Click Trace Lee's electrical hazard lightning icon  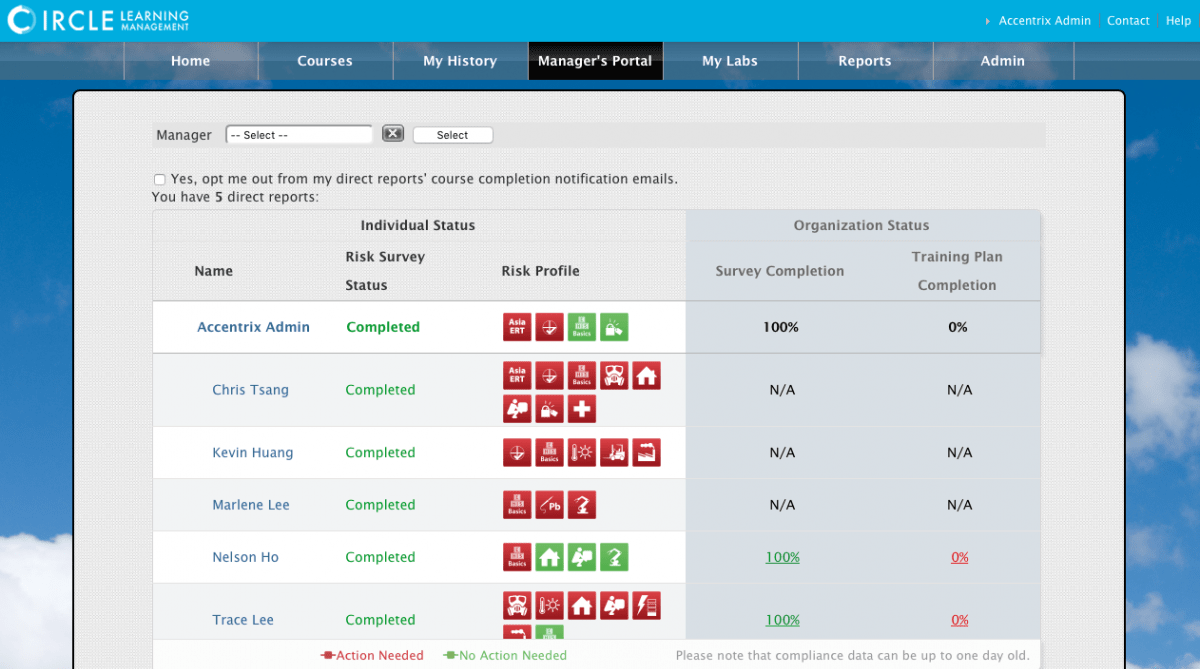click(x=646, y=605)
